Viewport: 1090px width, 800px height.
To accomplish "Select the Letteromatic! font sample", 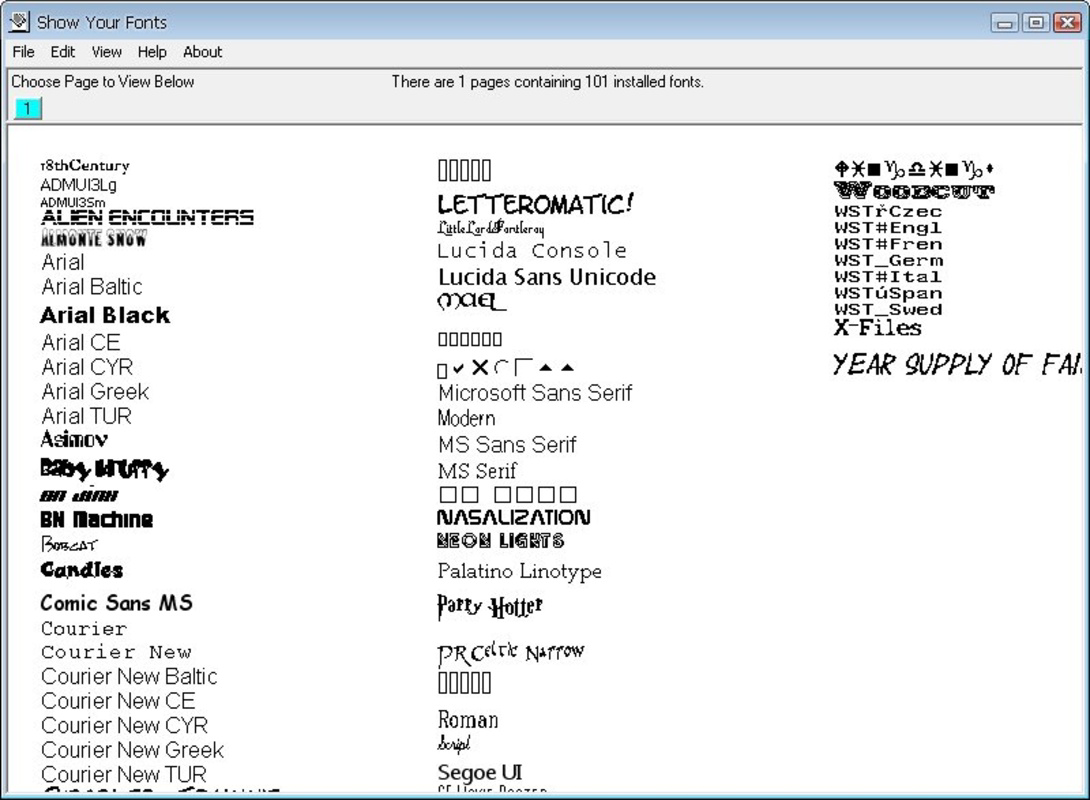I will pos(535,204).
